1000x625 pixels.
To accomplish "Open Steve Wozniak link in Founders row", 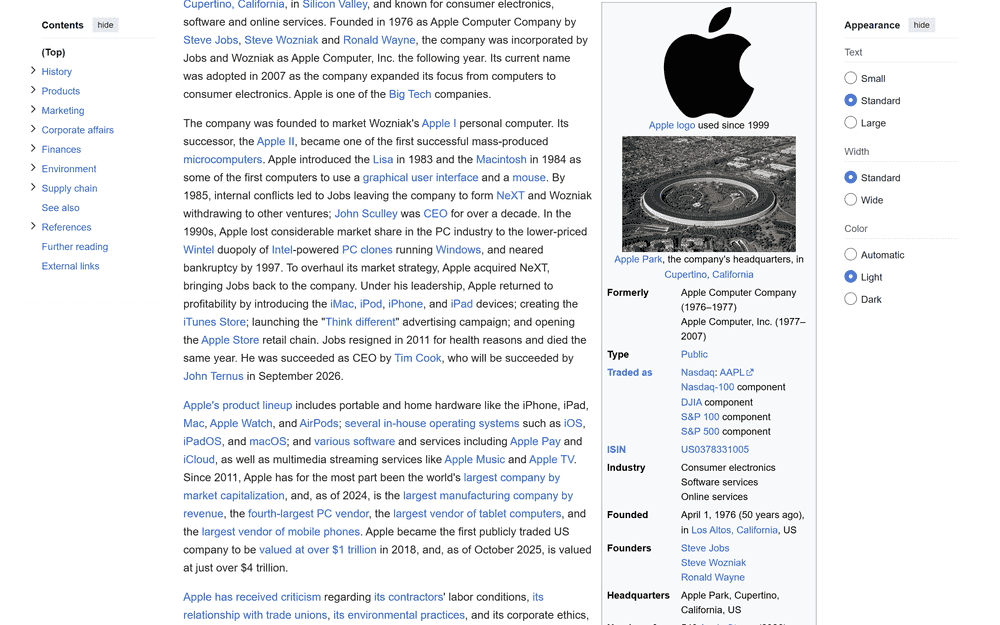I will (x=713, y=562).
